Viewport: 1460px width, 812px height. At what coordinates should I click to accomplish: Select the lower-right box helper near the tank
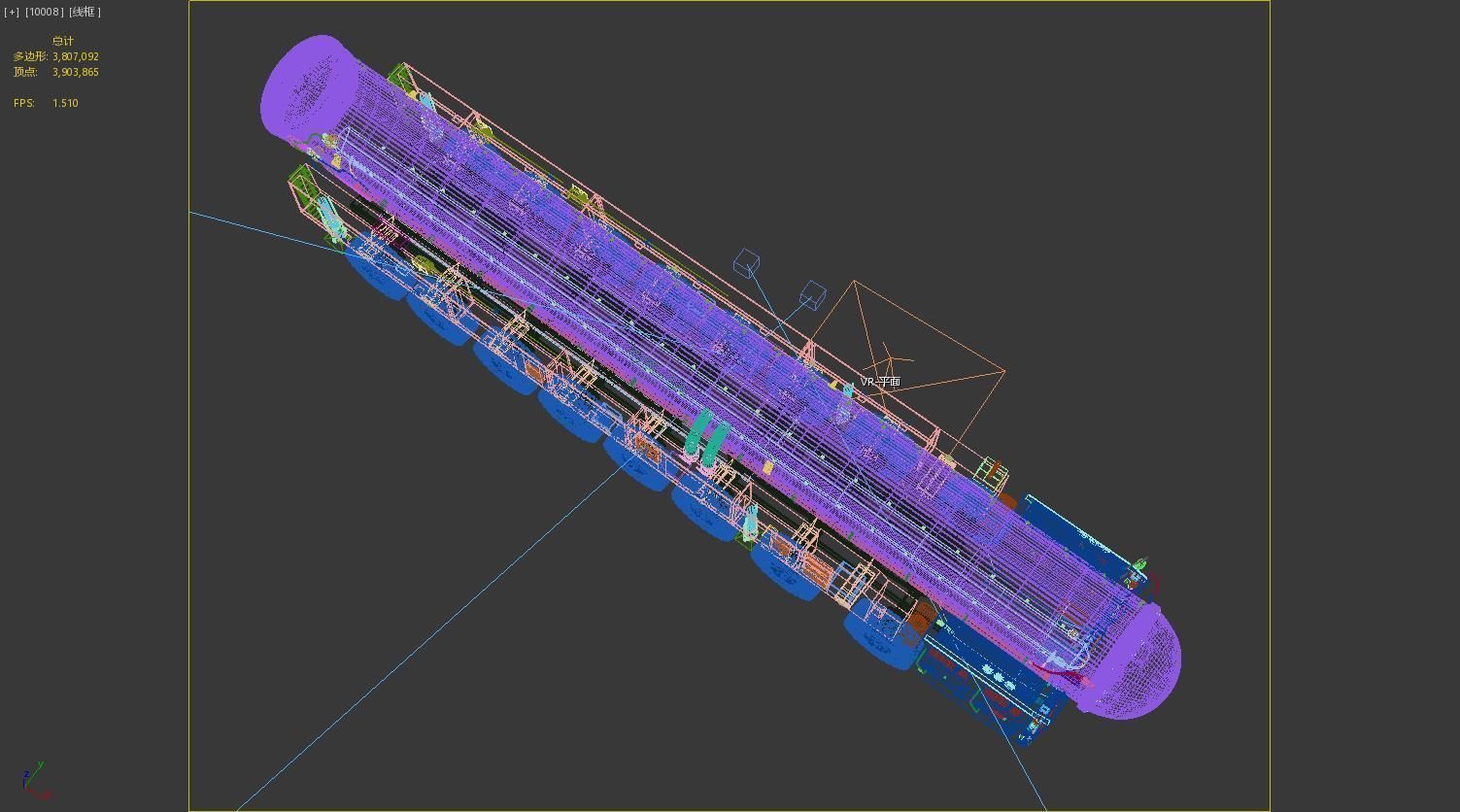click(812, 295)
